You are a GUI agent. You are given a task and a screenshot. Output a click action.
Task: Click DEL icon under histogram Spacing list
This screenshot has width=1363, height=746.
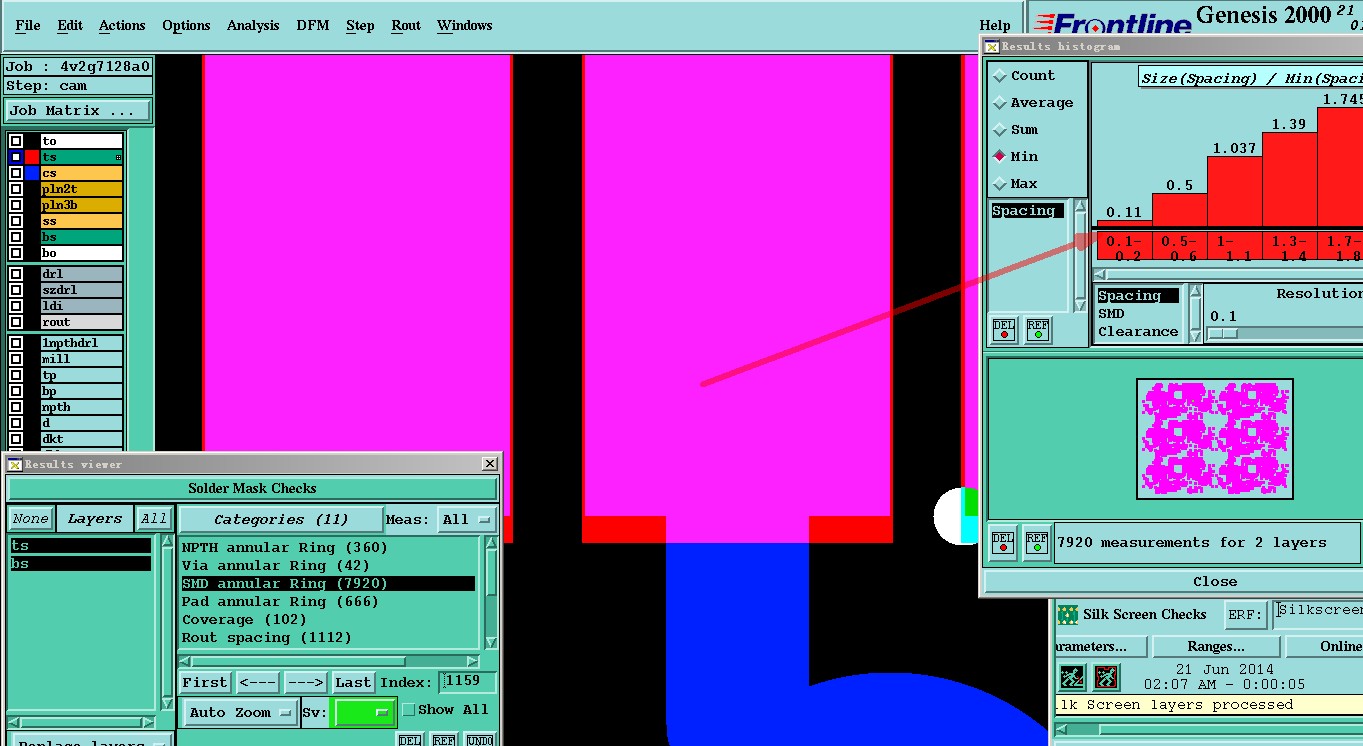pos(1004,329)
